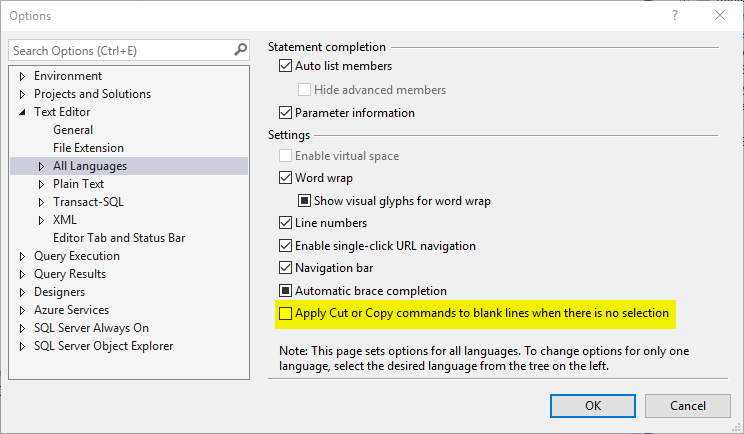The image size is (744, 434).
Task: Toggle Enable single-click URL navigation
Action: pyautogui.click(x=287, y=246)
